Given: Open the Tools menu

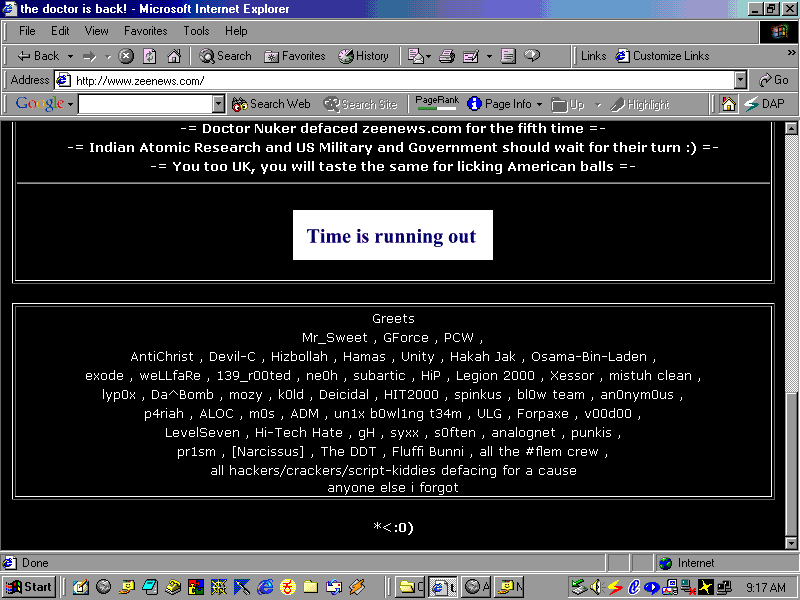Looking at the screenshot, I should [196, 31].
